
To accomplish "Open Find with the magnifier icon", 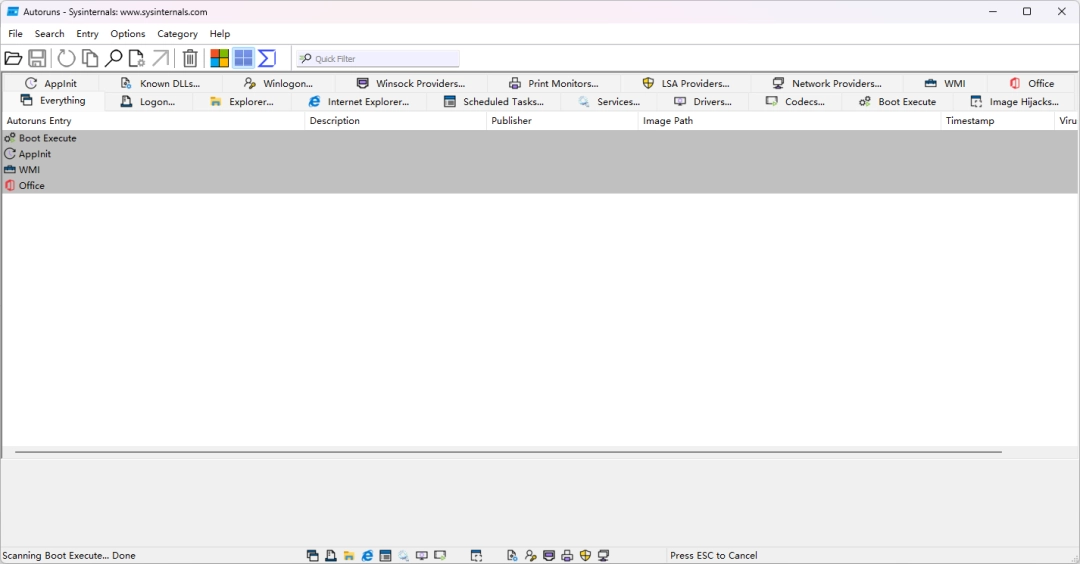I will coord(114,59).
